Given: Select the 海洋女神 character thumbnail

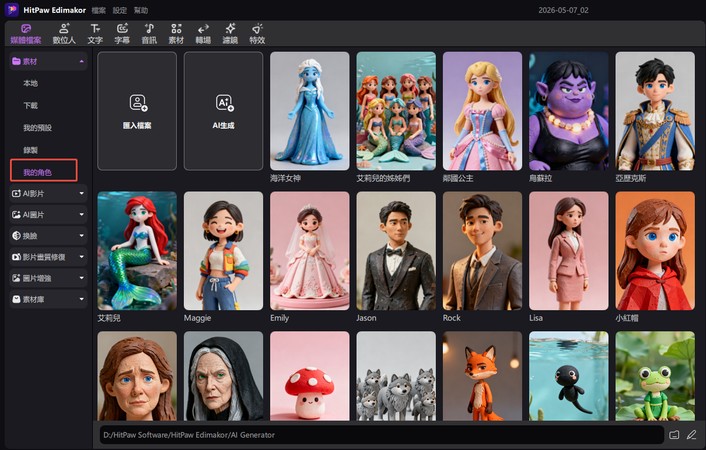Looking at the screenshot, I should 310,111.
